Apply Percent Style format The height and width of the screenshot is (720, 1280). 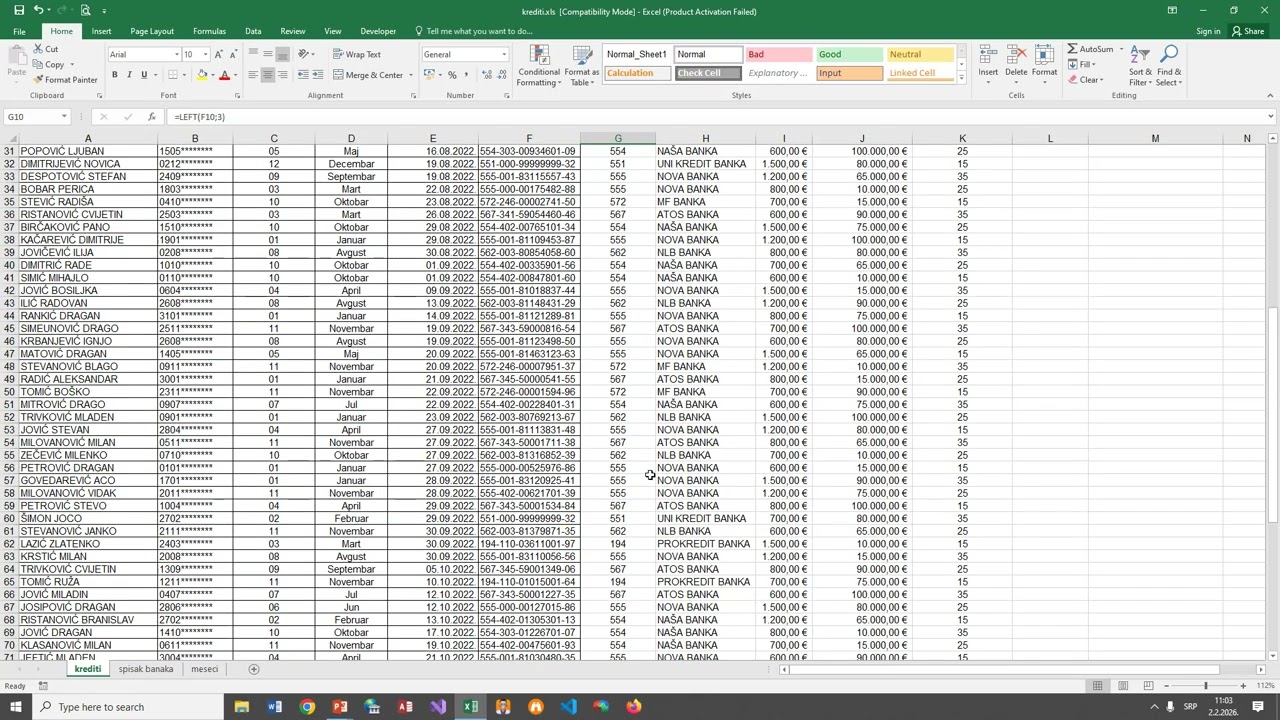(452, 75)
